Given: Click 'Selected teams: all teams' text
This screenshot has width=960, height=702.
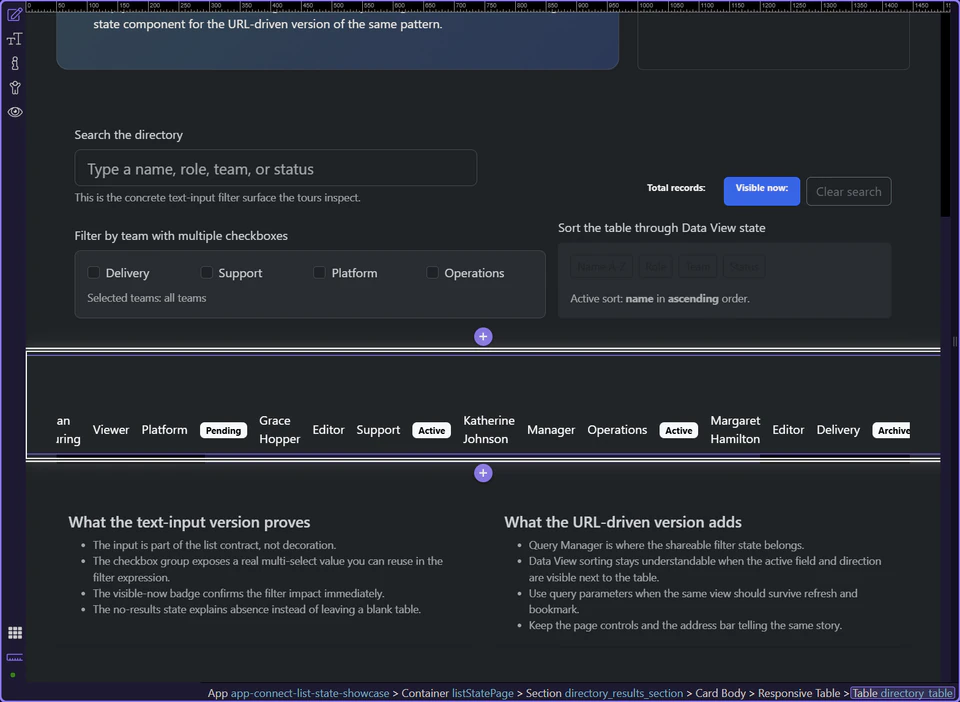Looking at the screenshot, I should click(146, 298).
